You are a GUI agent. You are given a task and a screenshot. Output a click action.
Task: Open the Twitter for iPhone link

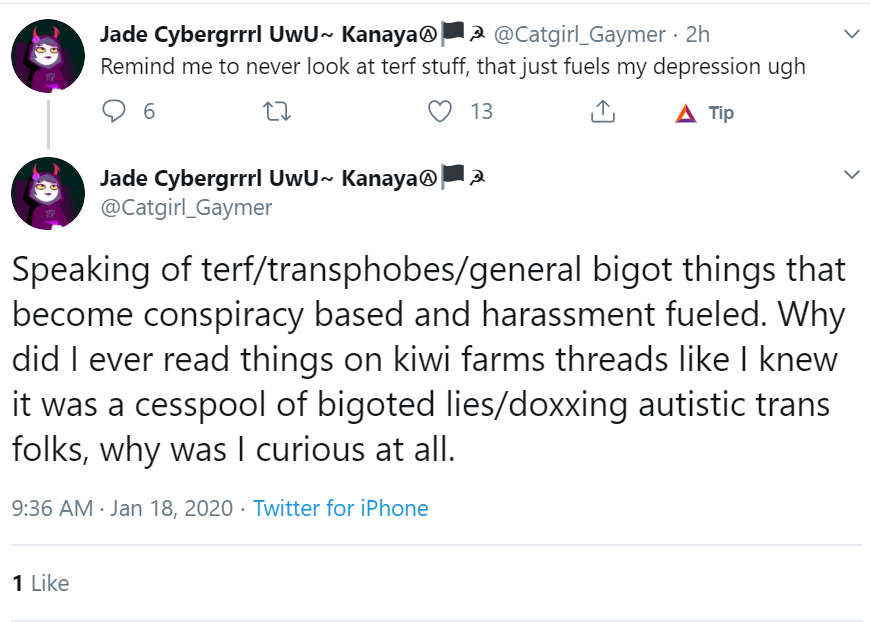(341, 508)
